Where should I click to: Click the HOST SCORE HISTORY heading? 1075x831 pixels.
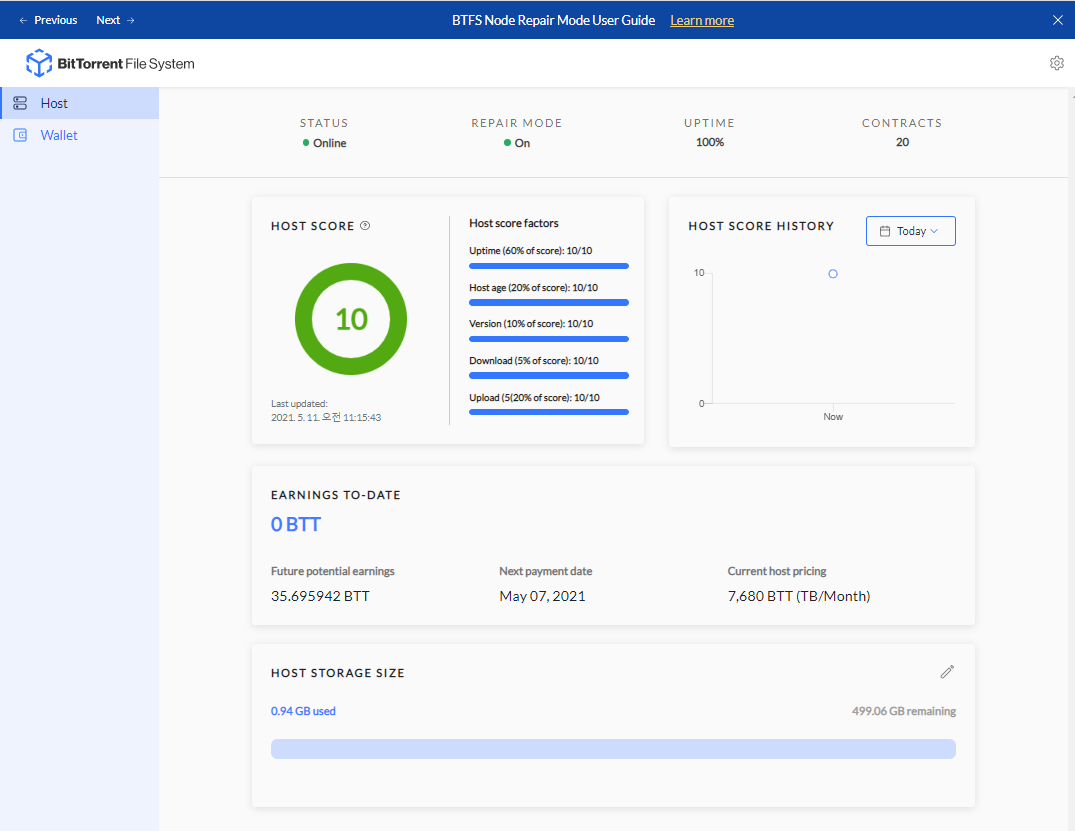tap(761, 226)
